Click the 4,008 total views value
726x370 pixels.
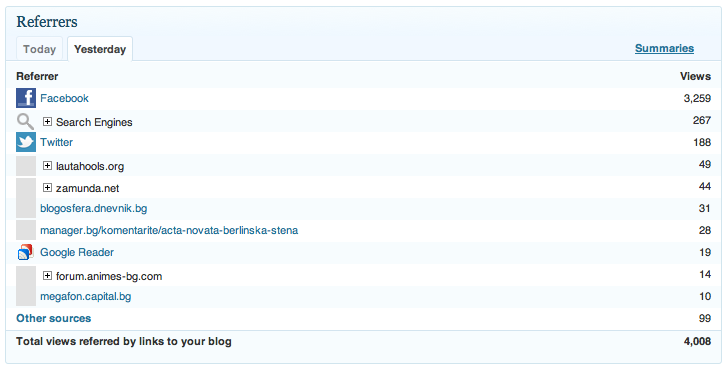(x=697, y=341)
